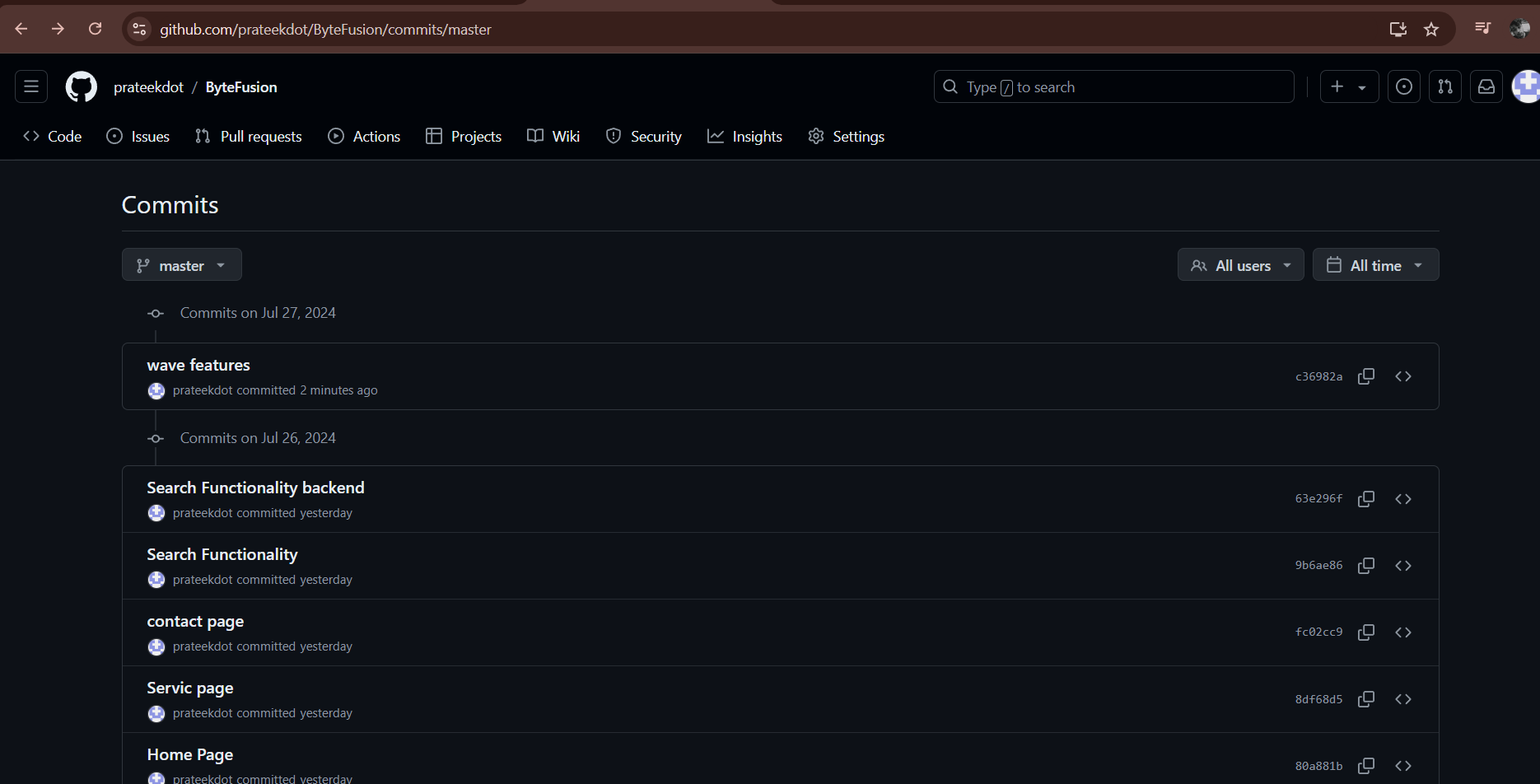Open the Projects tab
This screenshot has width=1540, height=784.
464,136
